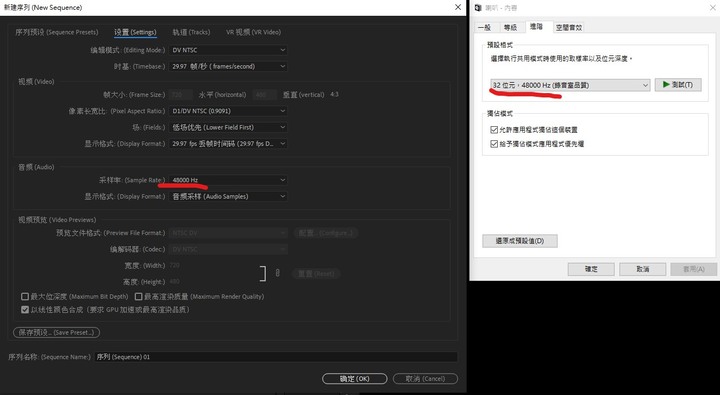
Task: Uncheck exclusive mode applications priority checkbox
Action: 494,144
